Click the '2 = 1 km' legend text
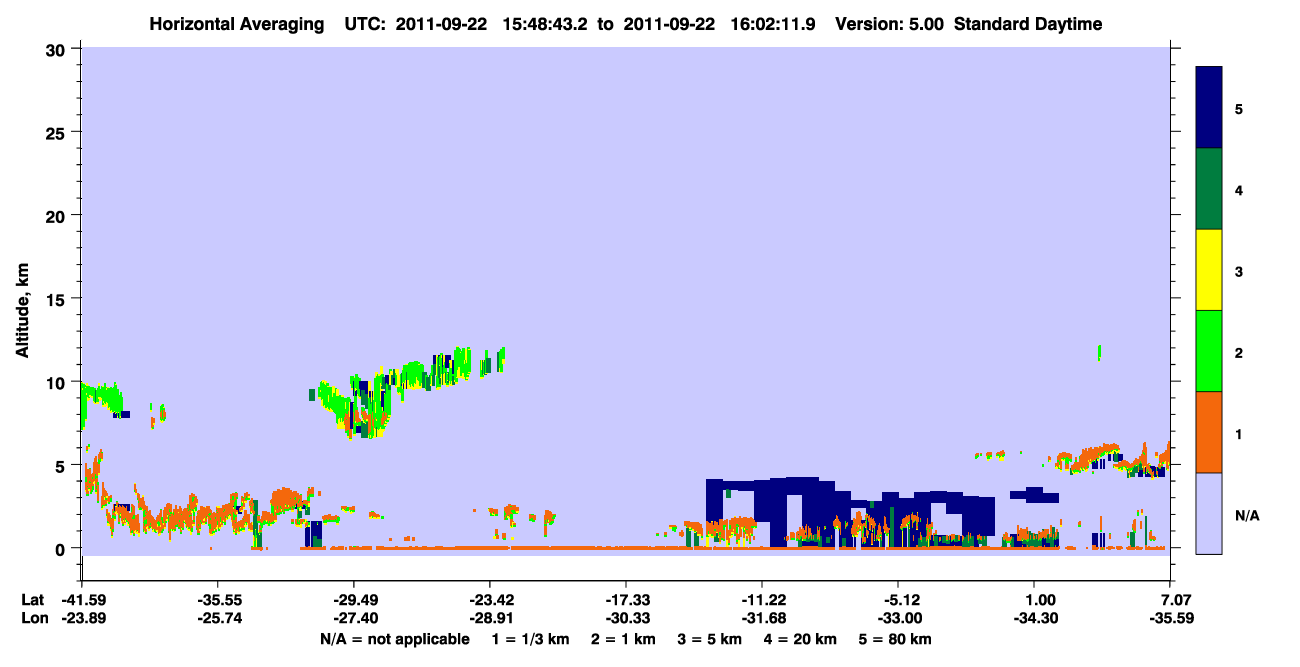This screenshot has width=1300, height=667. pos(624,639)
